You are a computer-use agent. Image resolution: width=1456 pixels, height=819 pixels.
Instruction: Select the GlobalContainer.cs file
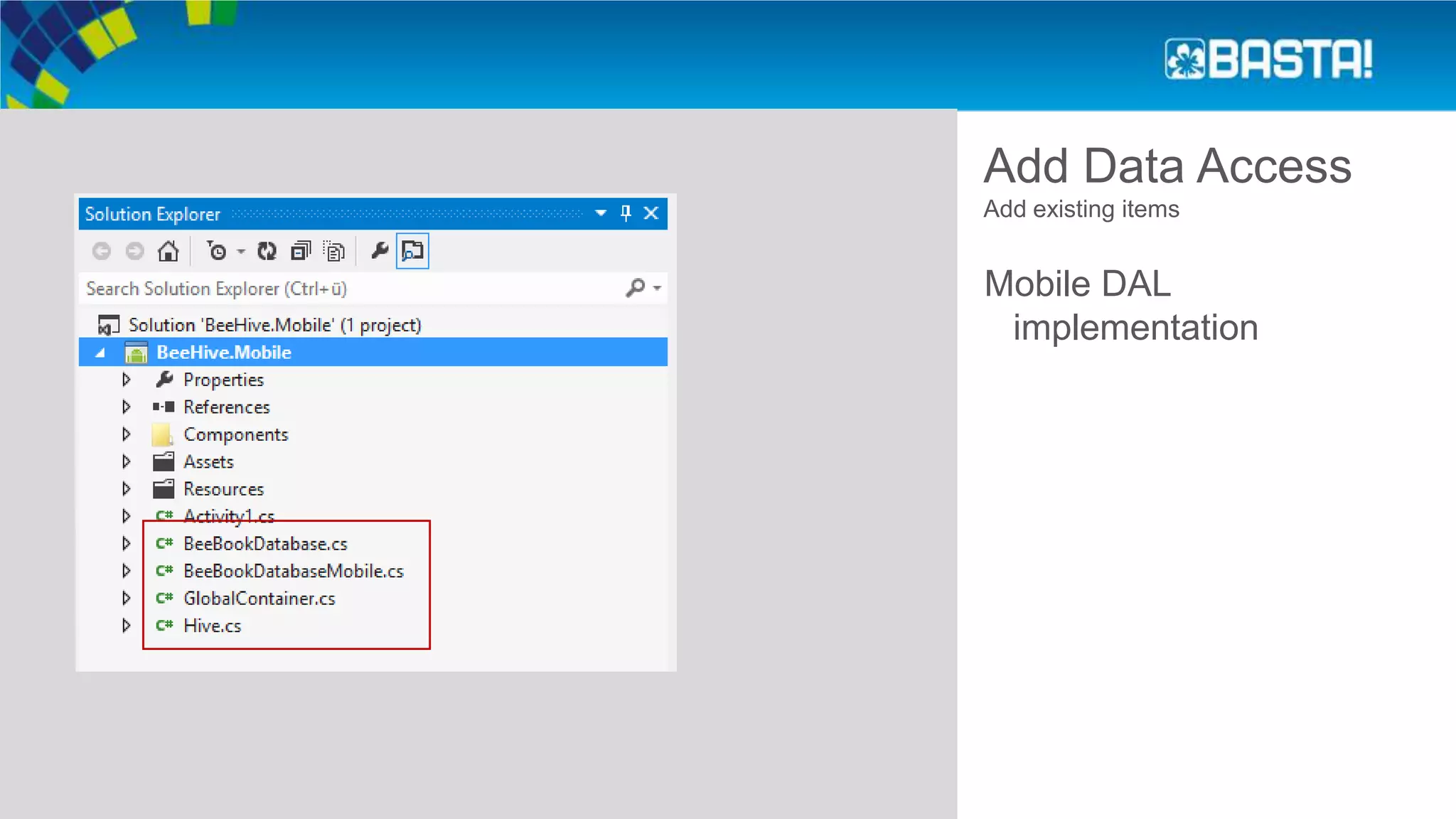tap(259, 599)
